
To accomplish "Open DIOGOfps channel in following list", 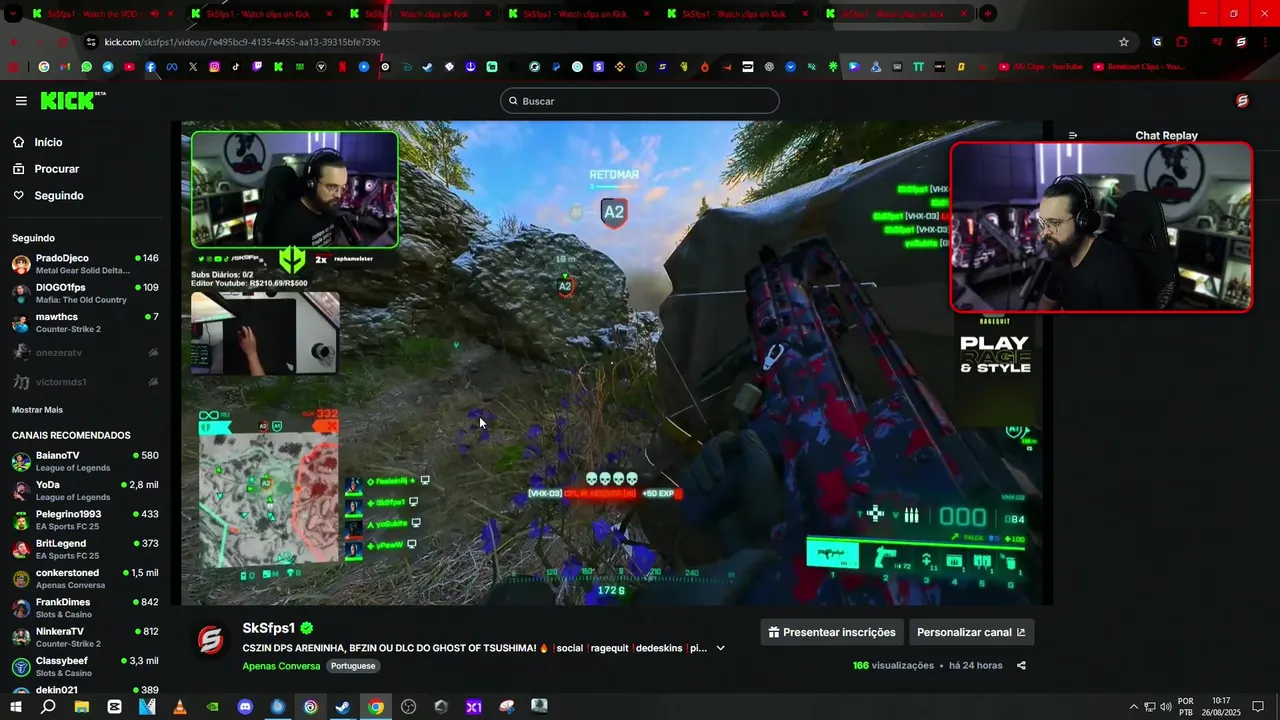I will tap(85, 293).
